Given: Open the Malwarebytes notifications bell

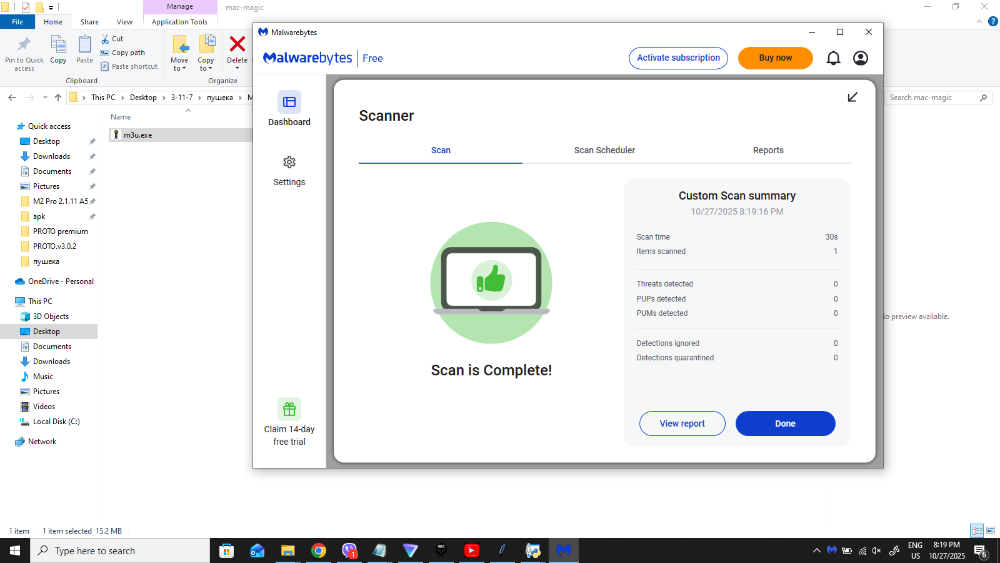Looking at the screenshot, I should pos(833,58).
